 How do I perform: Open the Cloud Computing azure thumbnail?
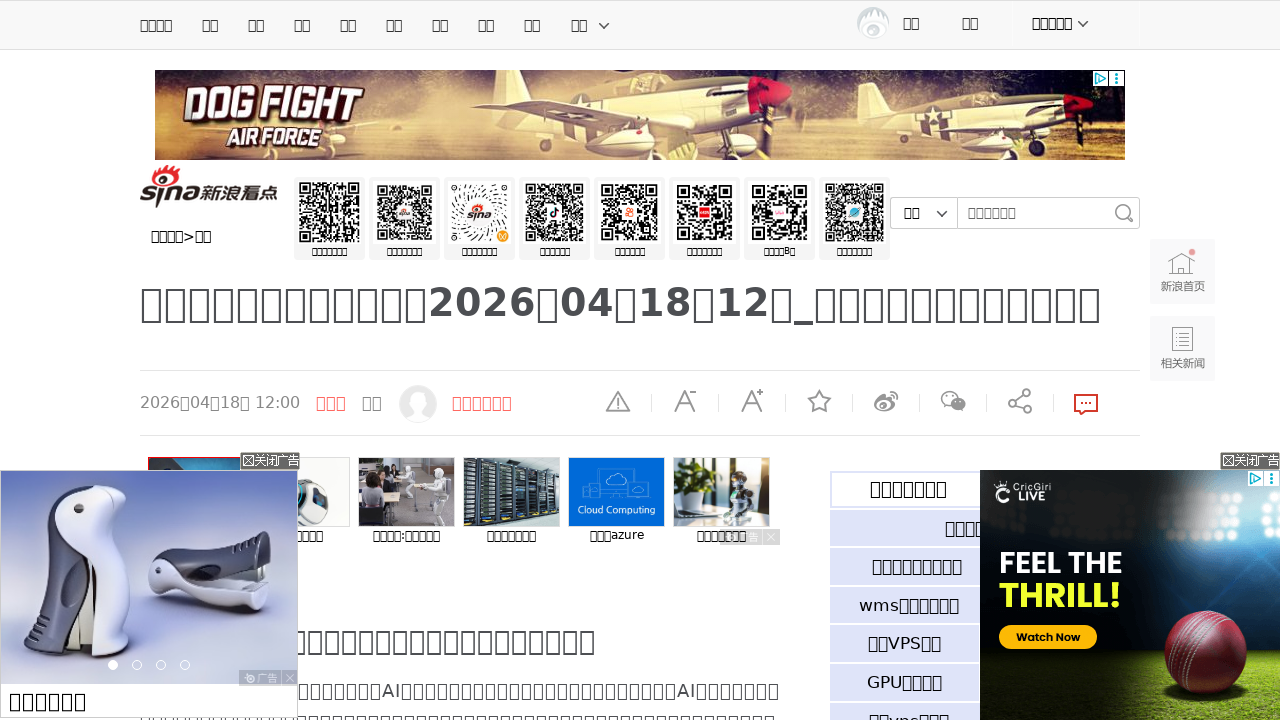pos(616,492)
